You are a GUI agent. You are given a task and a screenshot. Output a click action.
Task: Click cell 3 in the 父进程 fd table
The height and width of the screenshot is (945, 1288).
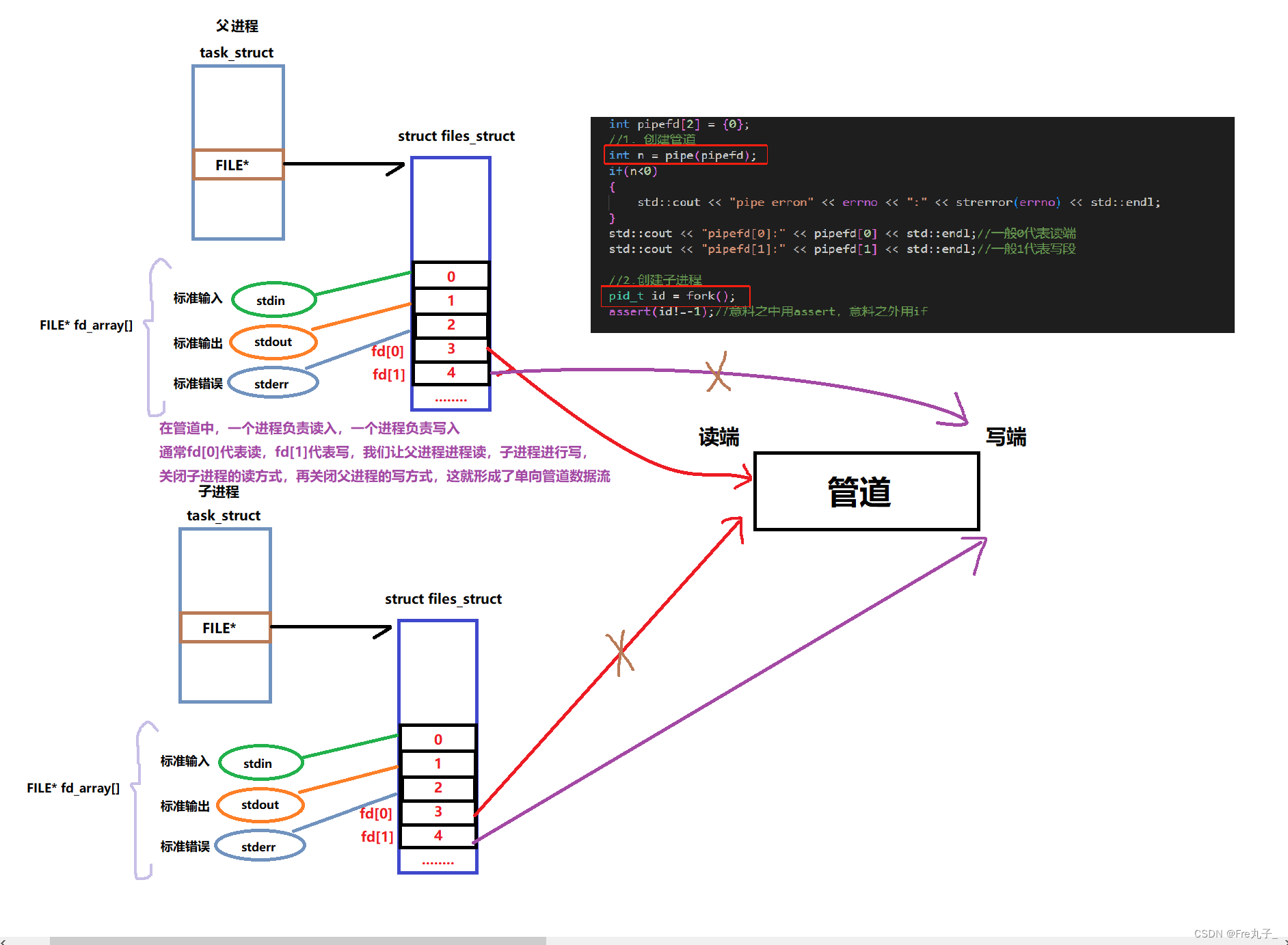451,348
